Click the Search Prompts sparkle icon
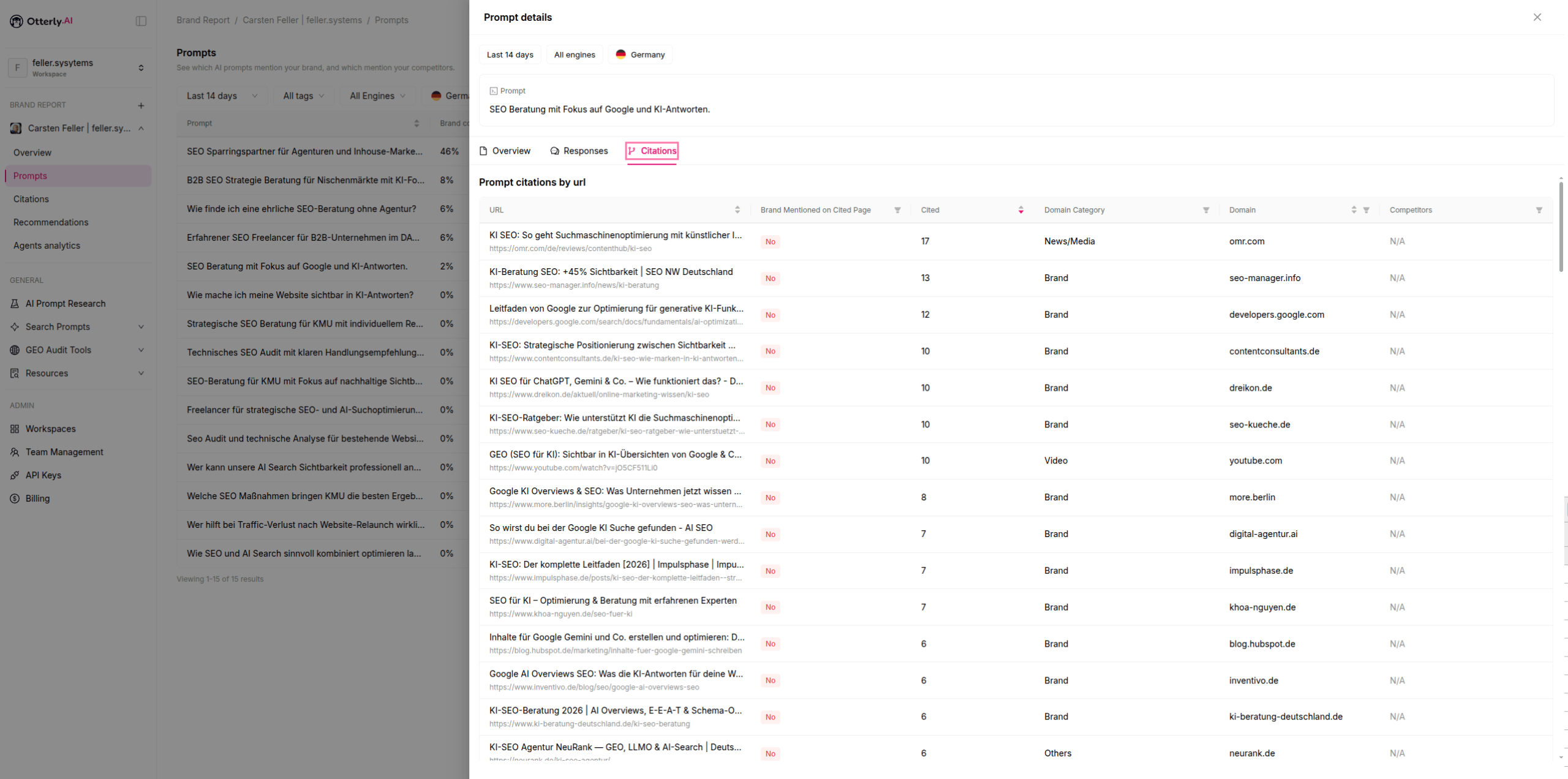This screenshot has width=1568, height=779. 15,327
